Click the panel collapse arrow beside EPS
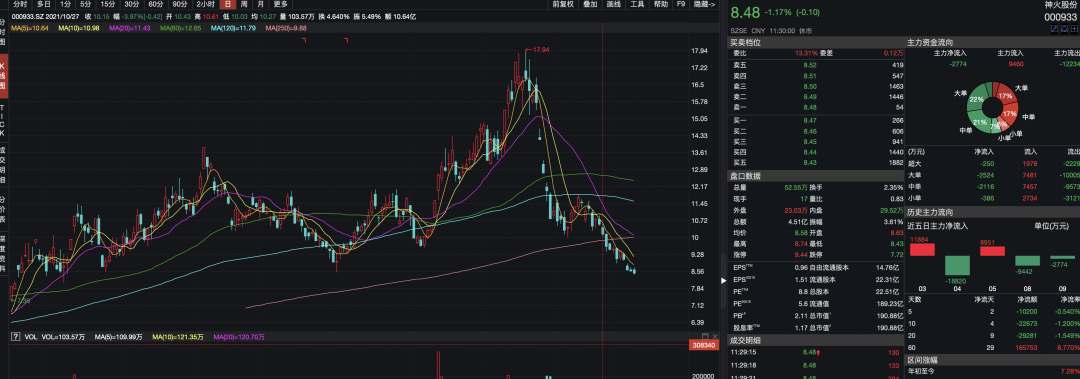 tap(723, 280)
